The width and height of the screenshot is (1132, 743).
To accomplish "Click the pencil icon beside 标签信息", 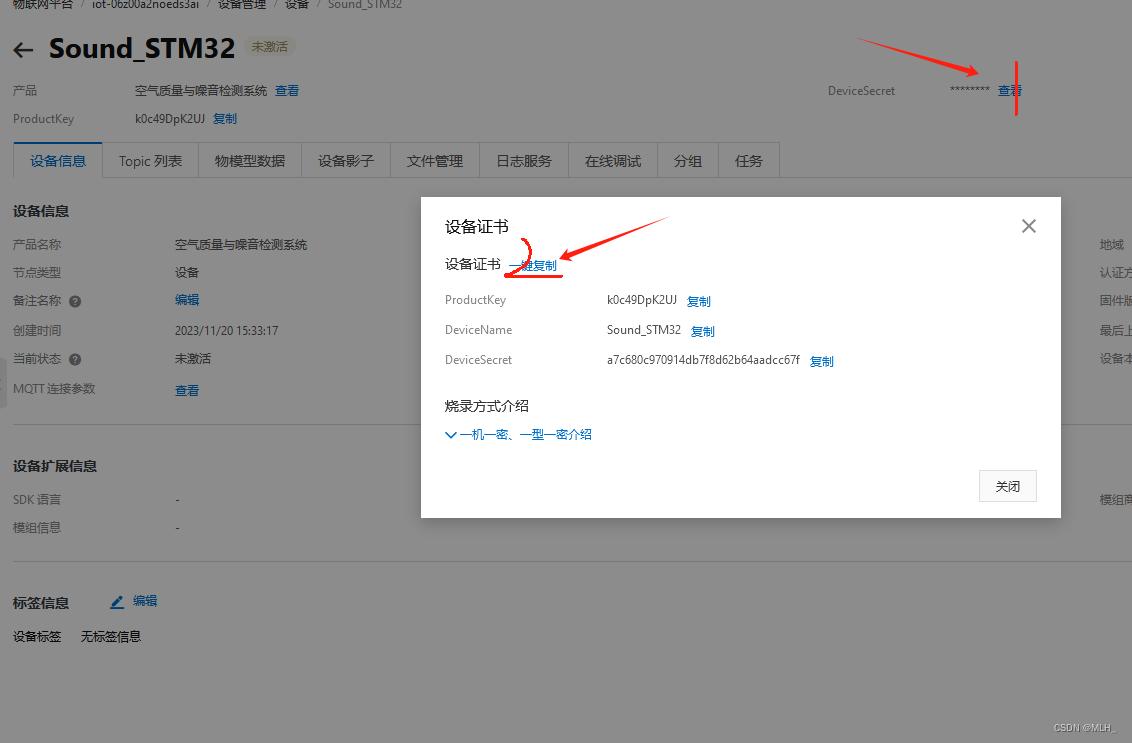I will tap(117, 601).
